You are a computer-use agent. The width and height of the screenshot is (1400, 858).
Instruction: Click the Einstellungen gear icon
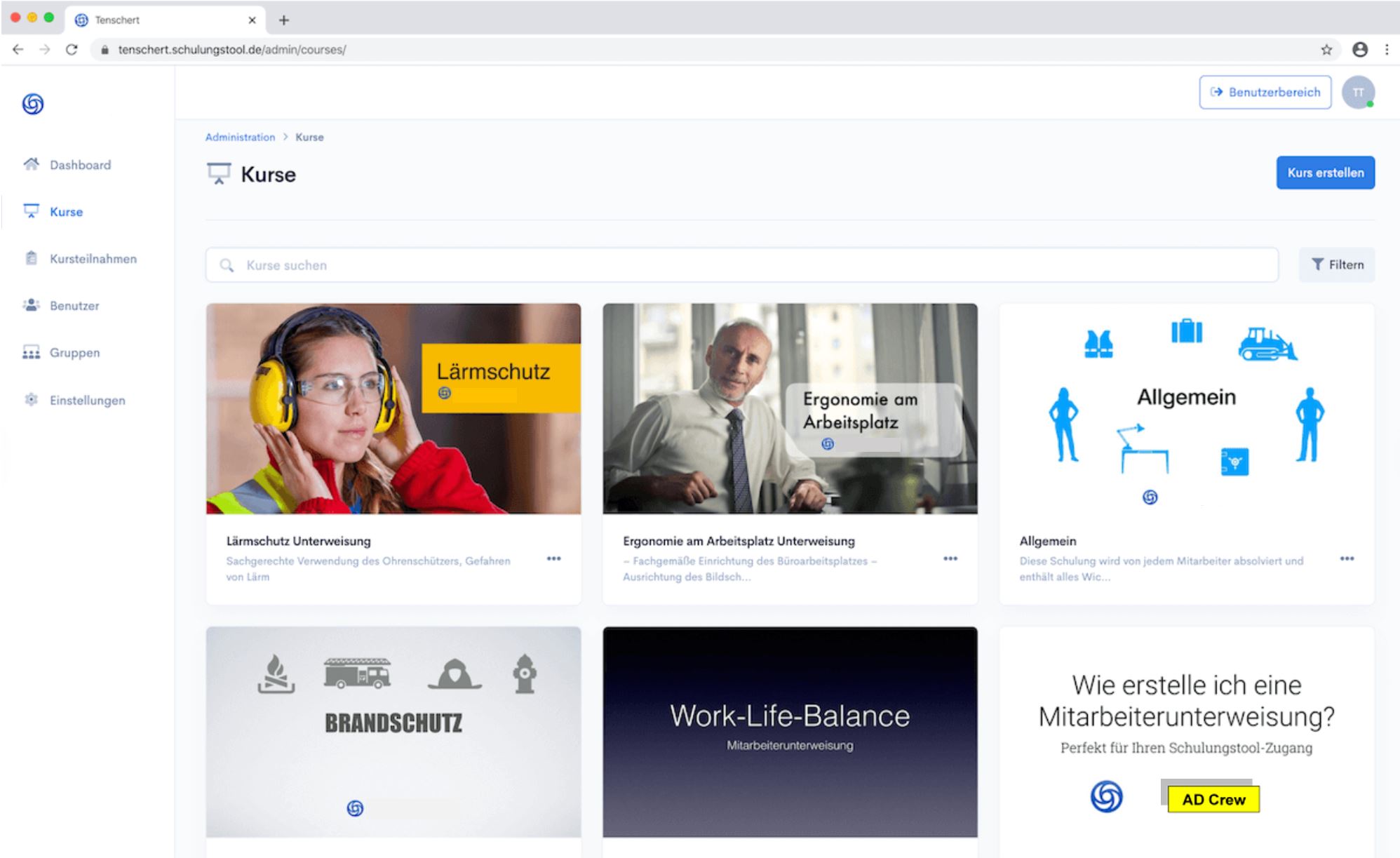click(x=31, y=400)
